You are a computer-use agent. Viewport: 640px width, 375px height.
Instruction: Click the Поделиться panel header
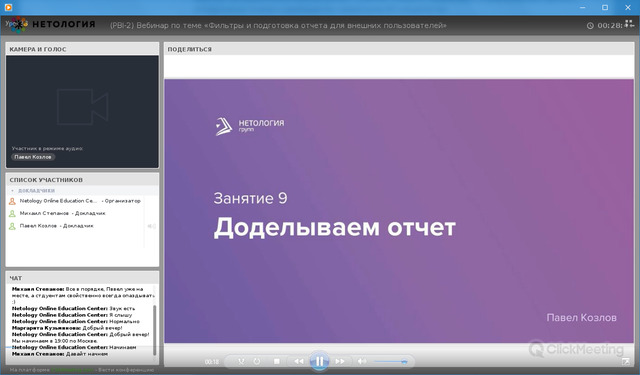[399, 49]
